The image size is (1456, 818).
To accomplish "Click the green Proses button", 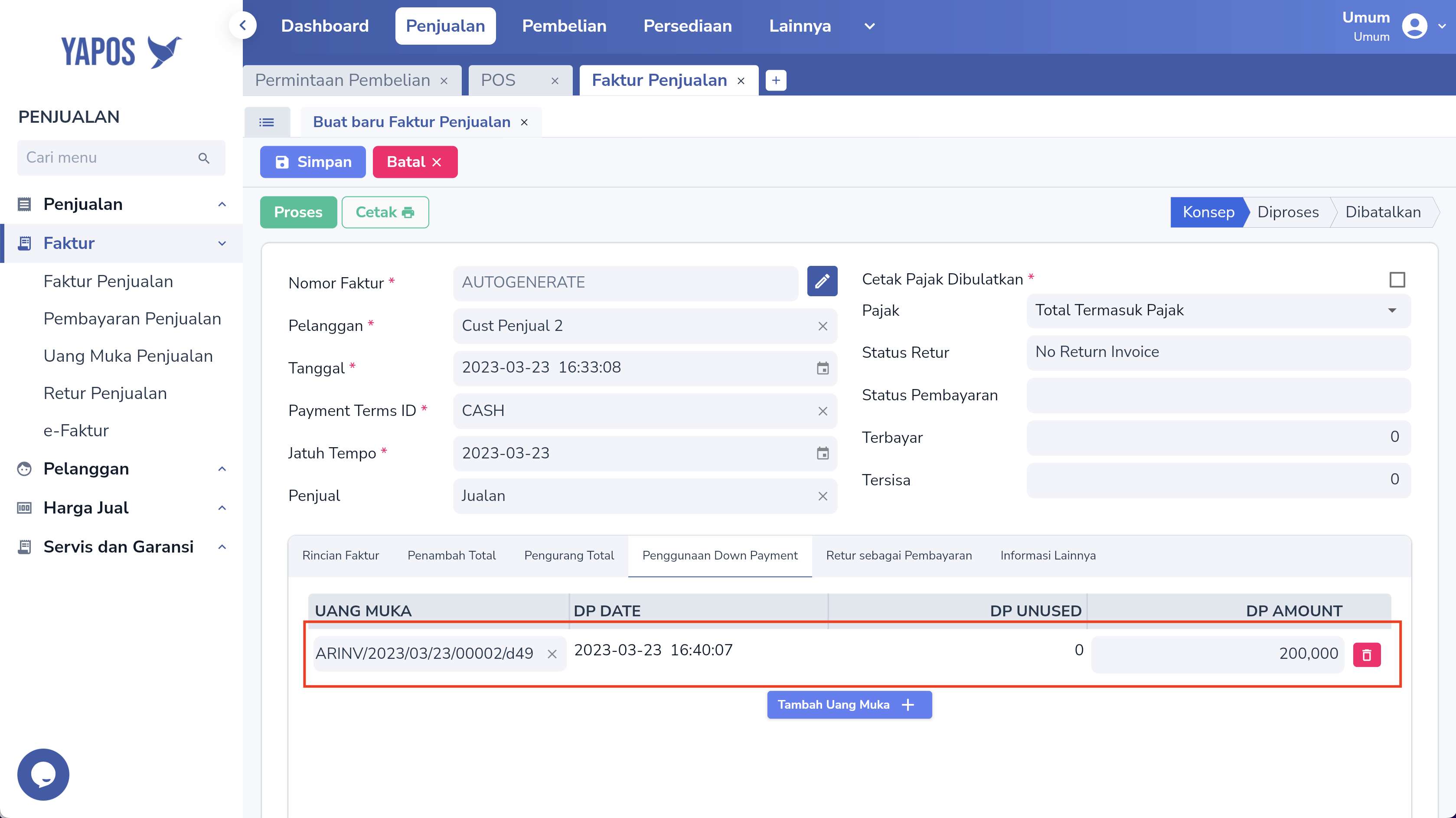I will [x=298, y=212].
